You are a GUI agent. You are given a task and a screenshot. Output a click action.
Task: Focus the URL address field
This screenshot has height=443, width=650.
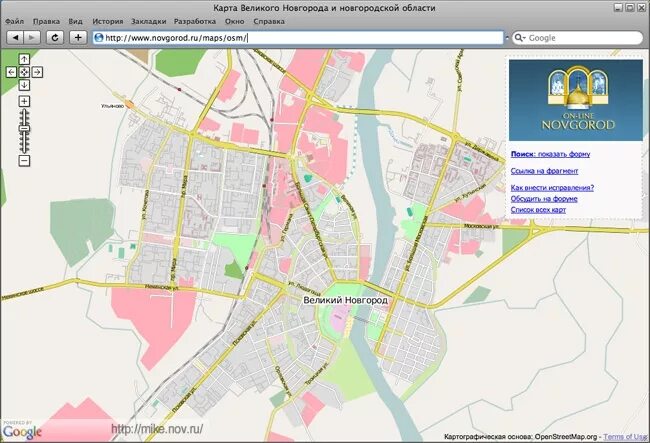[298, 38]
